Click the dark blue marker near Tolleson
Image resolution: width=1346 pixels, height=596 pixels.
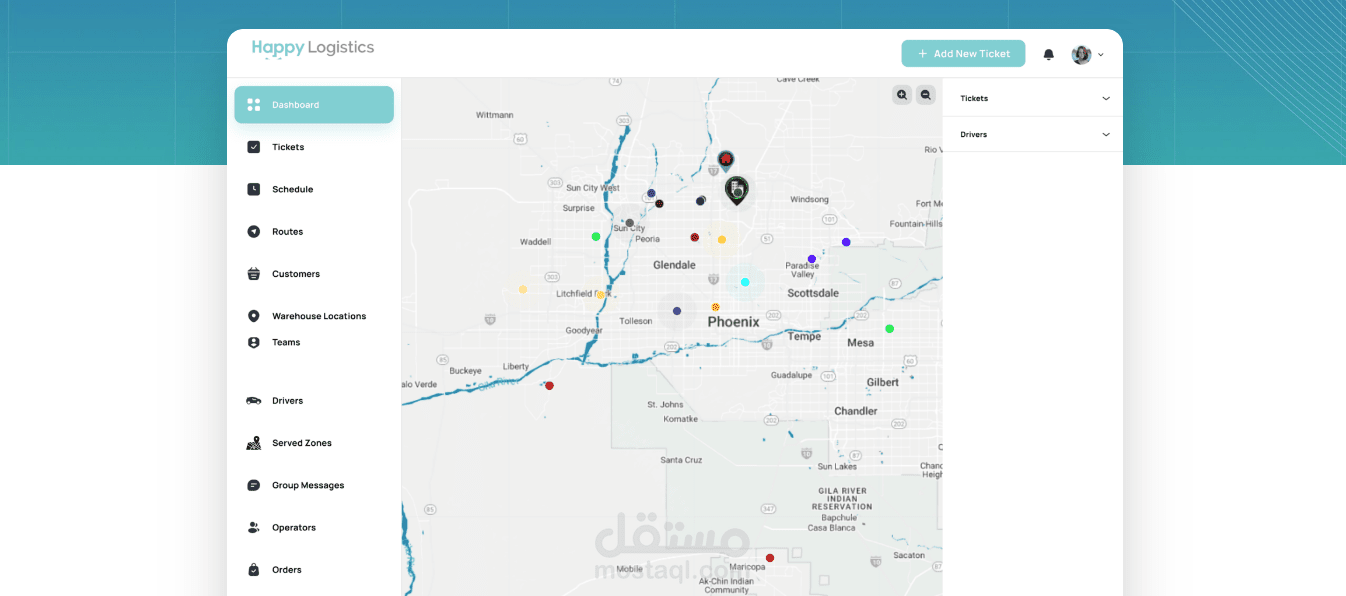(x=677, y=311)
